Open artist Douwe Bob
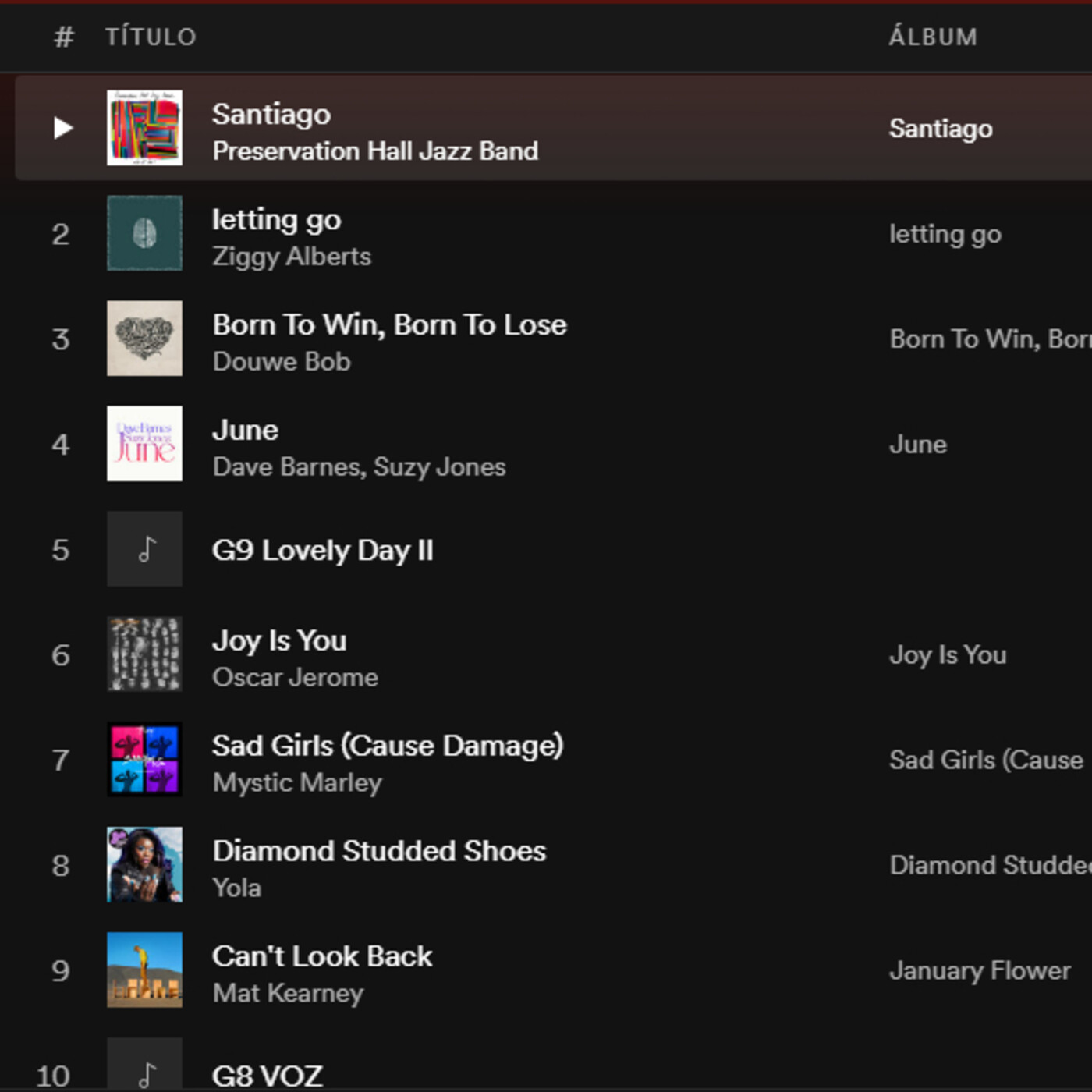 (x=282, y=362)
